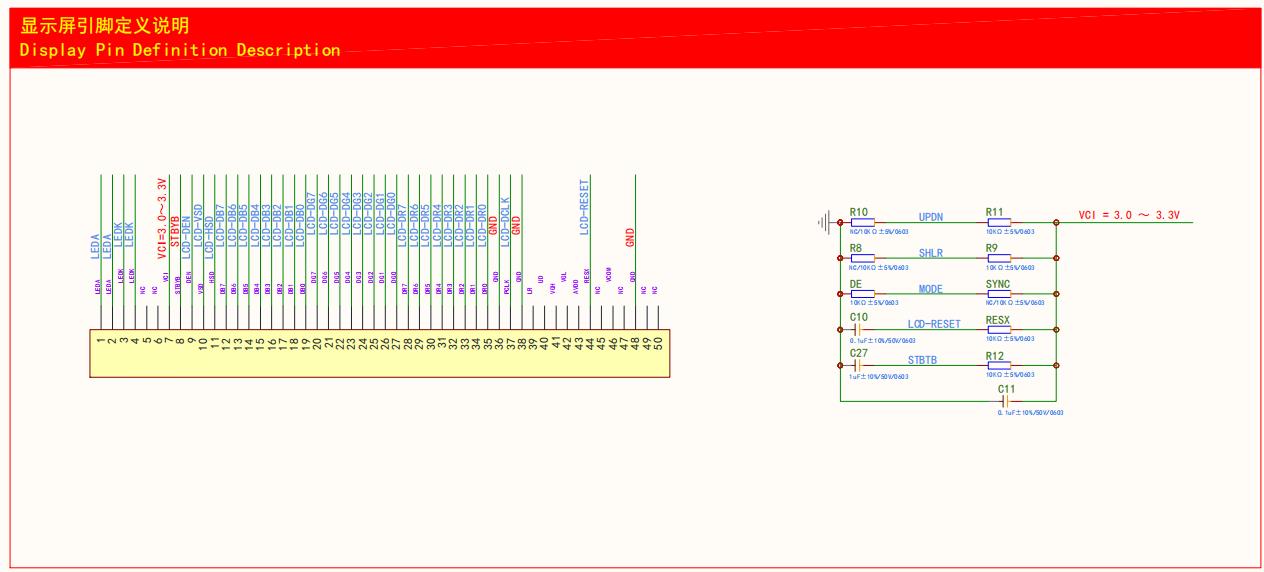Click the 'Display Pin Definition Description' title
Viewport: 1264px width, 572px height.
click(180, 50)
